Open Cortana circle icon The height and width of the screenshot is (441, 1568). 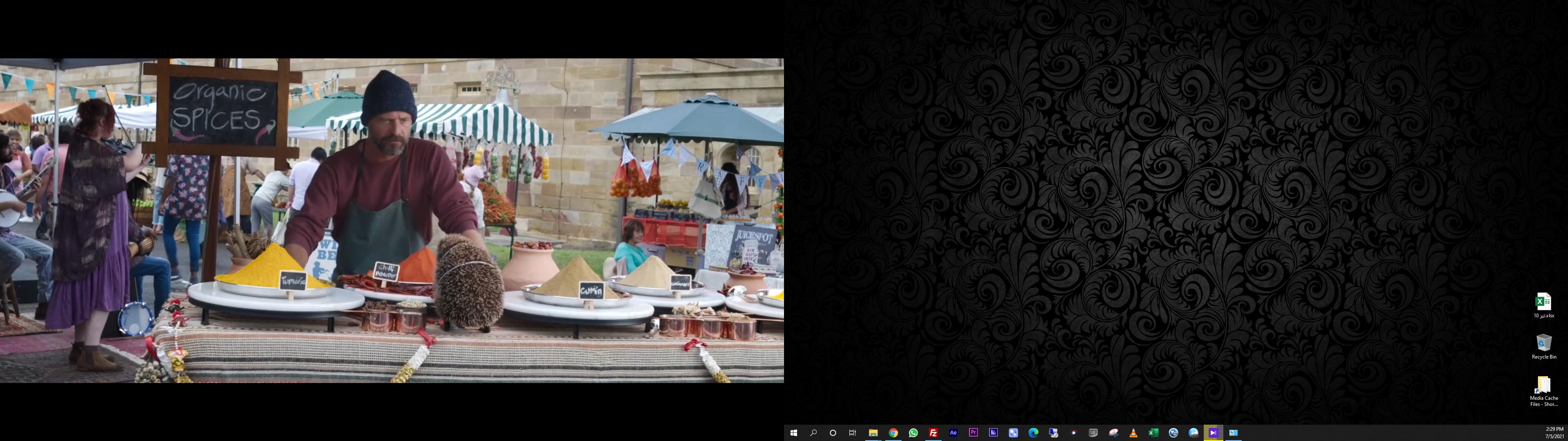pyautogui.click(x=833, y=433)
